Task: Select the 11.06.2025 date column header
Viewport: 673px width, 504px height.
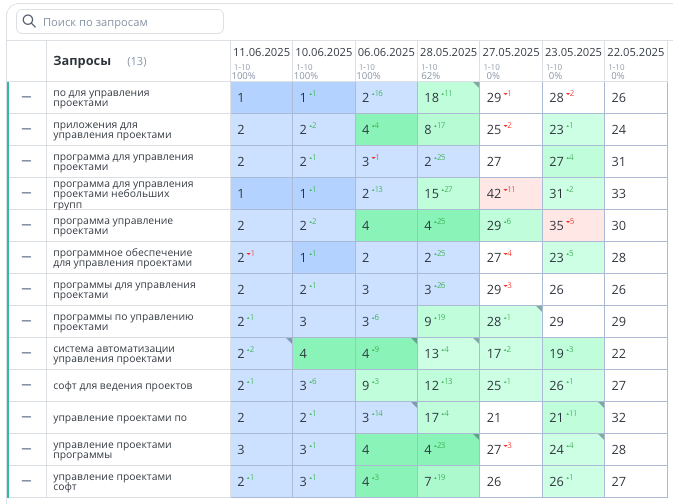Action: 261,52
